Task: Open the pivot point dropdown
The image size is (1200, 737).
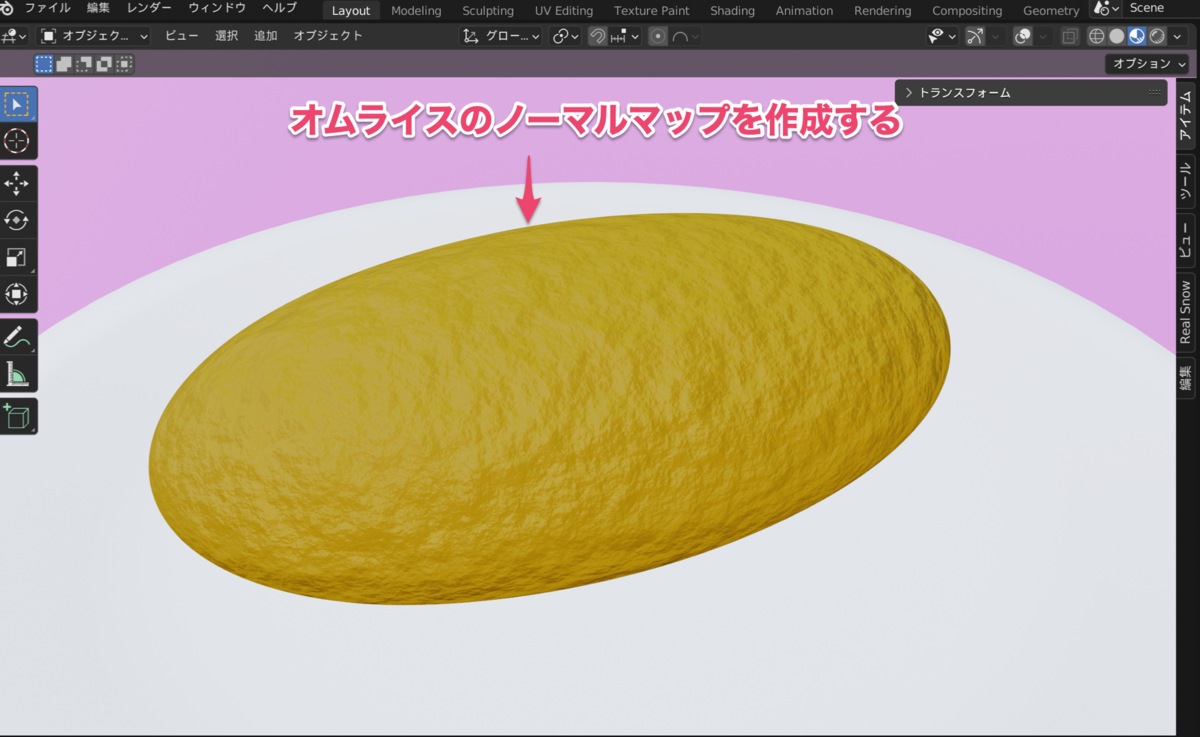Action: pyautogui.click(x=567, y=36)
